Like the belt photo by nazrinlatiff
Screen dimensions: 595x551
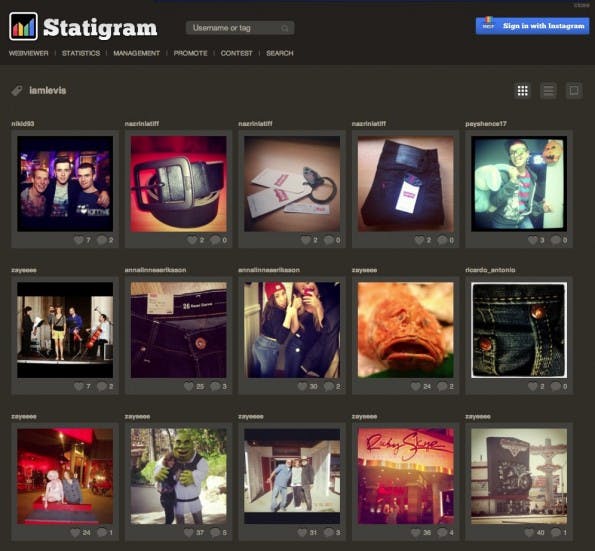[x=192, y=240]
